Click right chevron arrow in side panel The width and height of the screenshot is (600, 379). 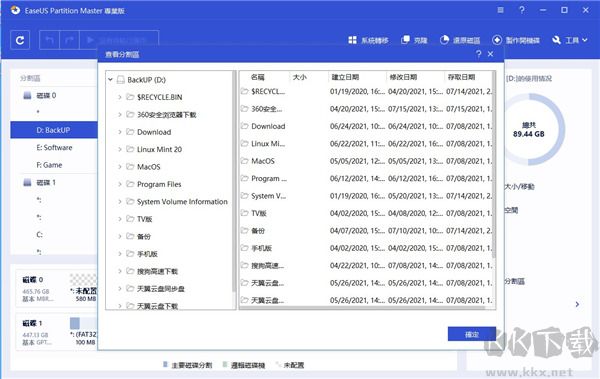577,304
